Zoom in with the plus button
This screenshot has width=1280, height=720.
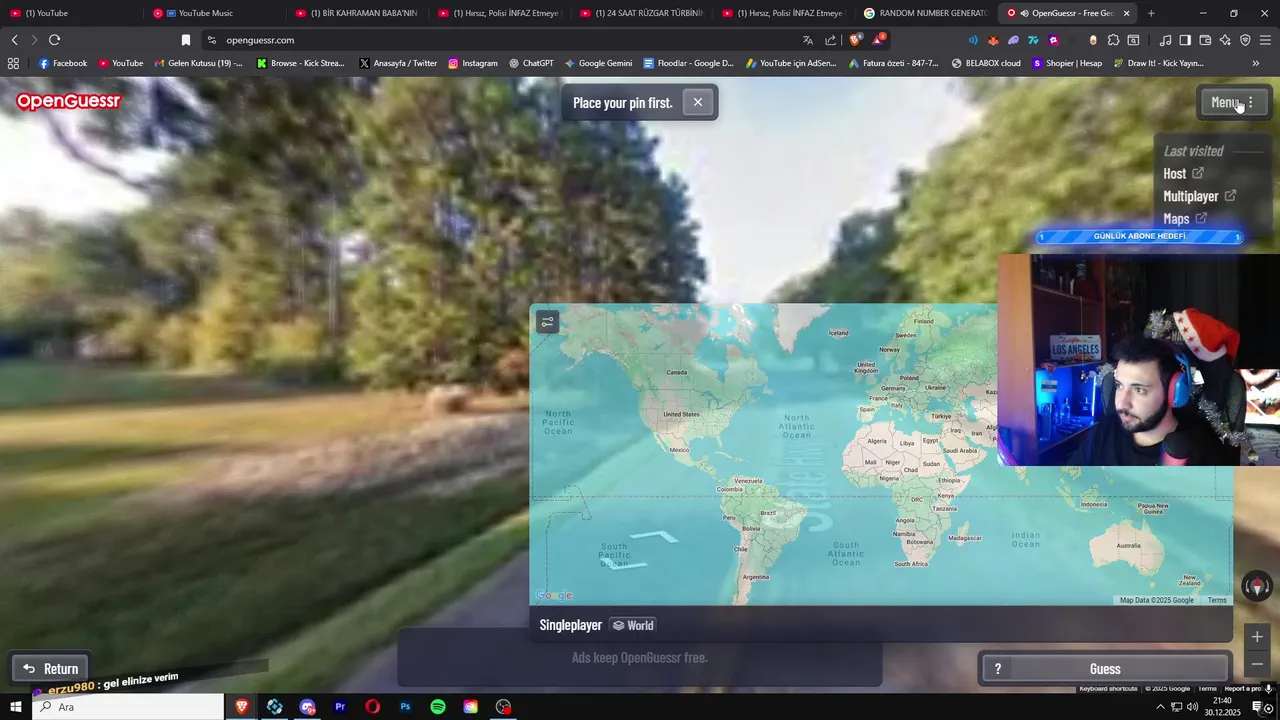click(1257, 637)
